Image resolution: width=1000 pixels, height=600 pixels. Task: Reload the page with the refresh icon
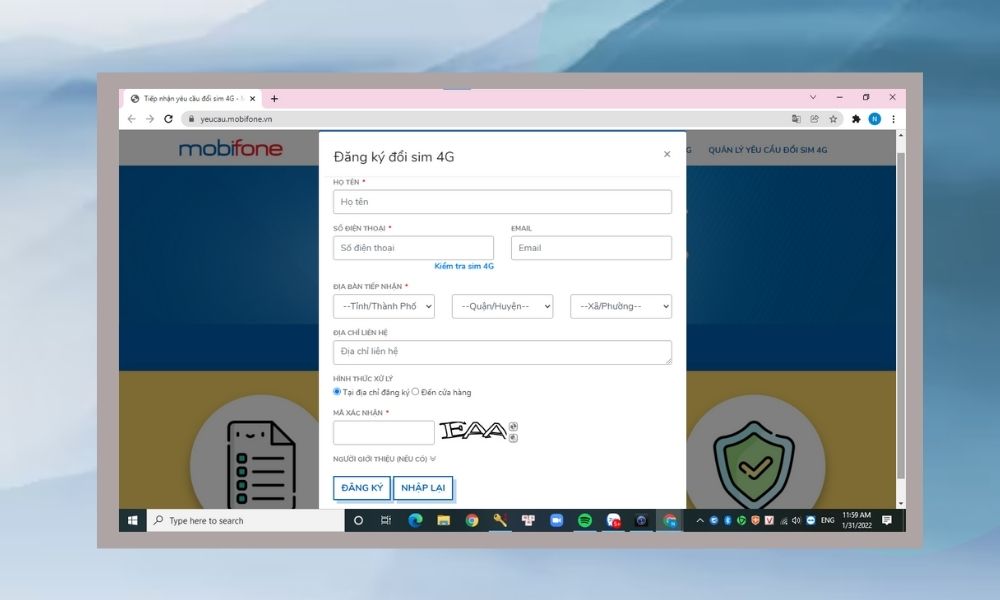(x=168, y=119)
